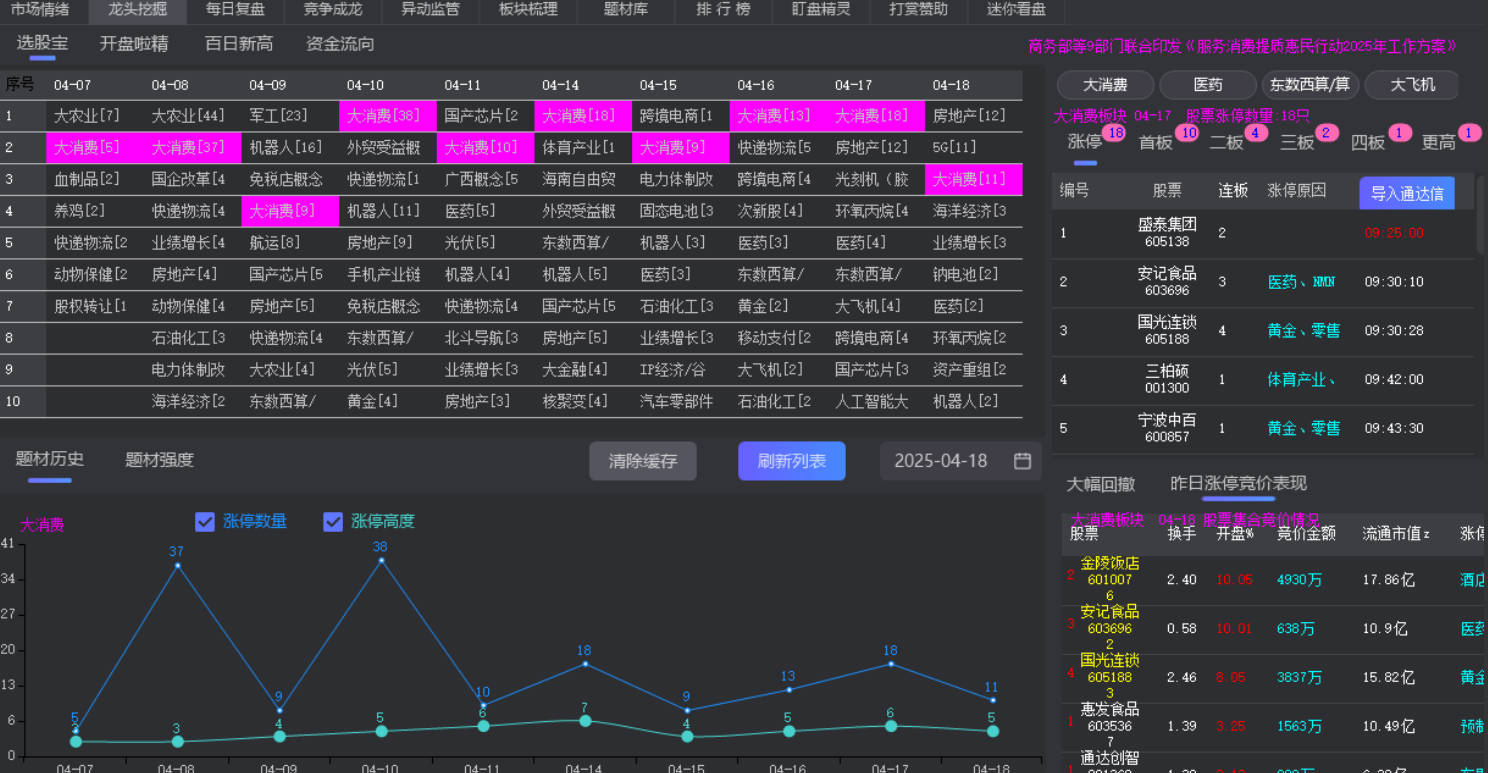Click the 竞价金额 column header
This screenshot has height=773, width=1488.
(1306, 534)
